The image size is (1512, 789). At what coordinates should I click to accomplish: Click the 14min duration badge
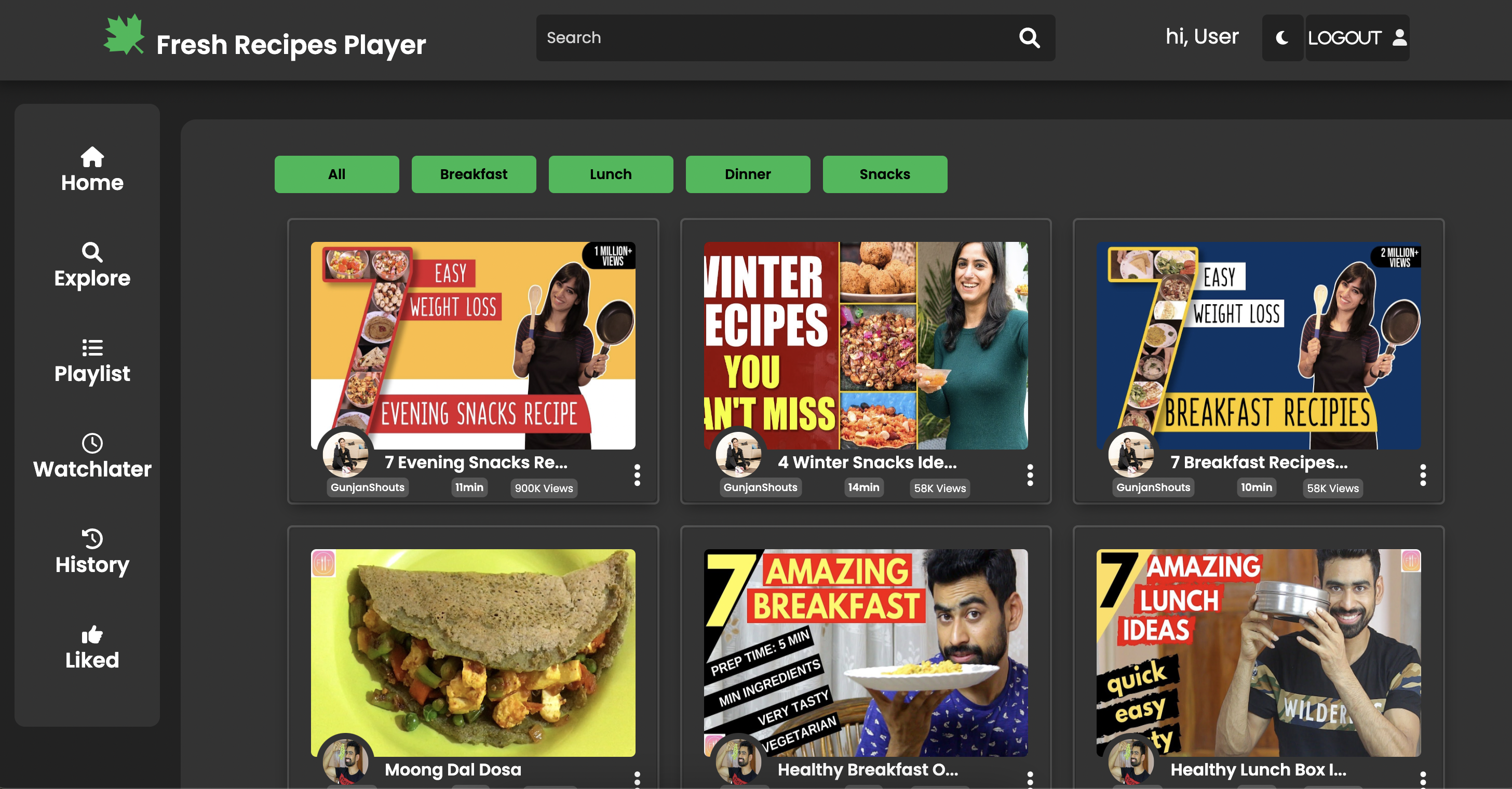click(863, 487)
